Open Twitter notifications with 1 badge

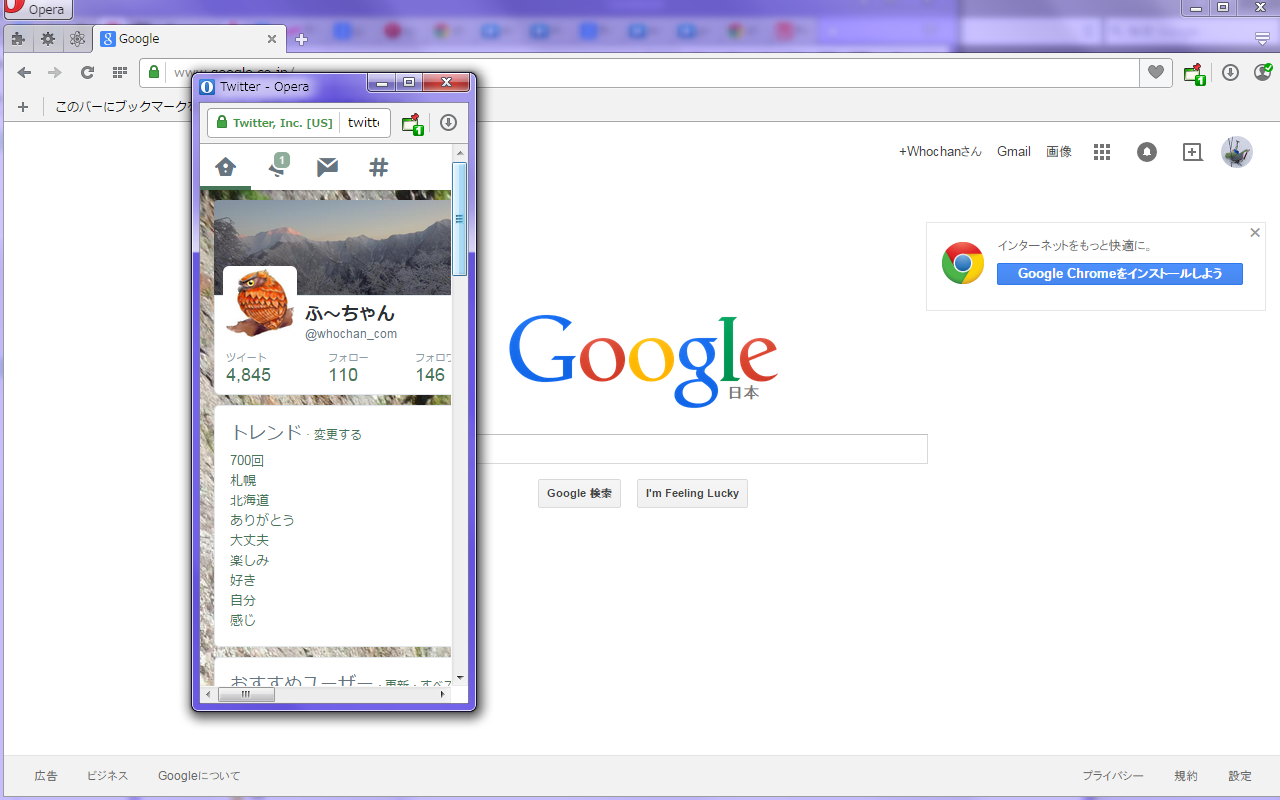click(x=279, y=166)
